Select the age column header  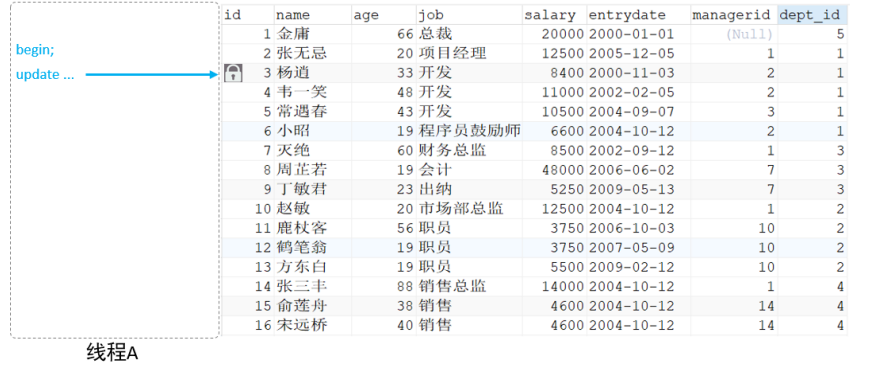point(384,15)
